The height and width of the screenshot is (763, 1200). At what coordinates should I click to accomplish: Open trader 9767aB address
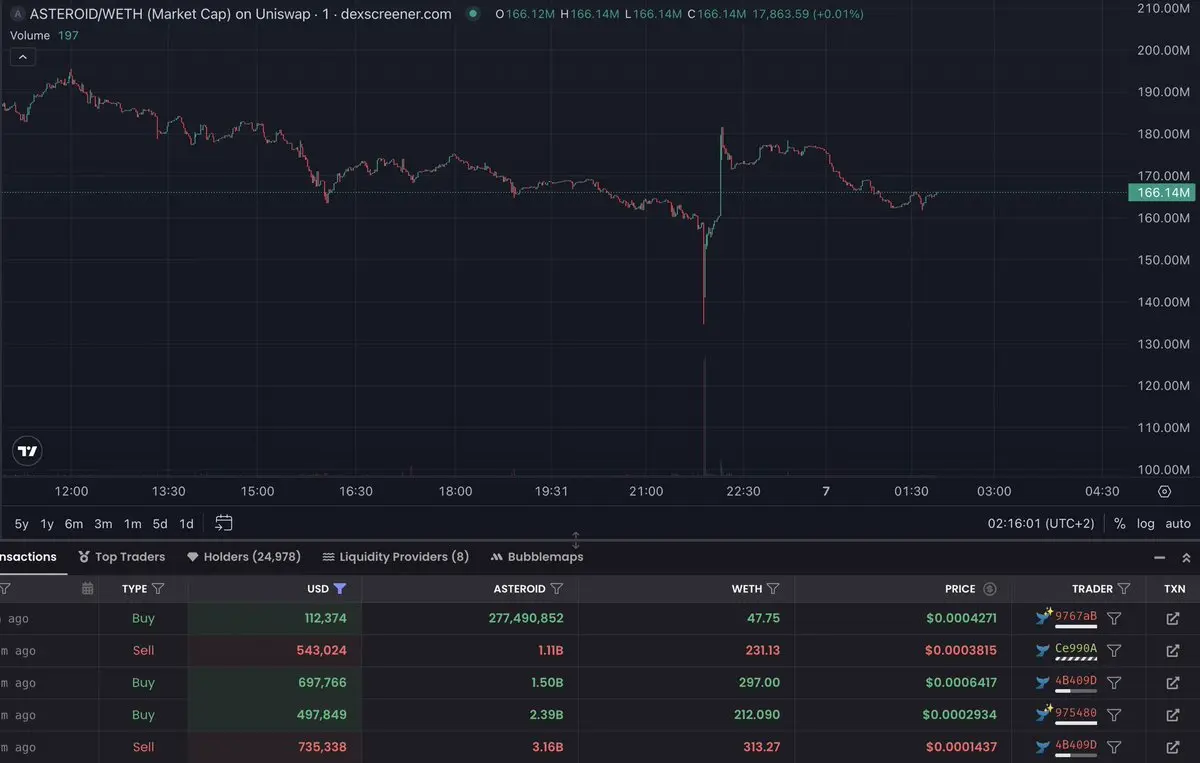tap(1076, 617)
